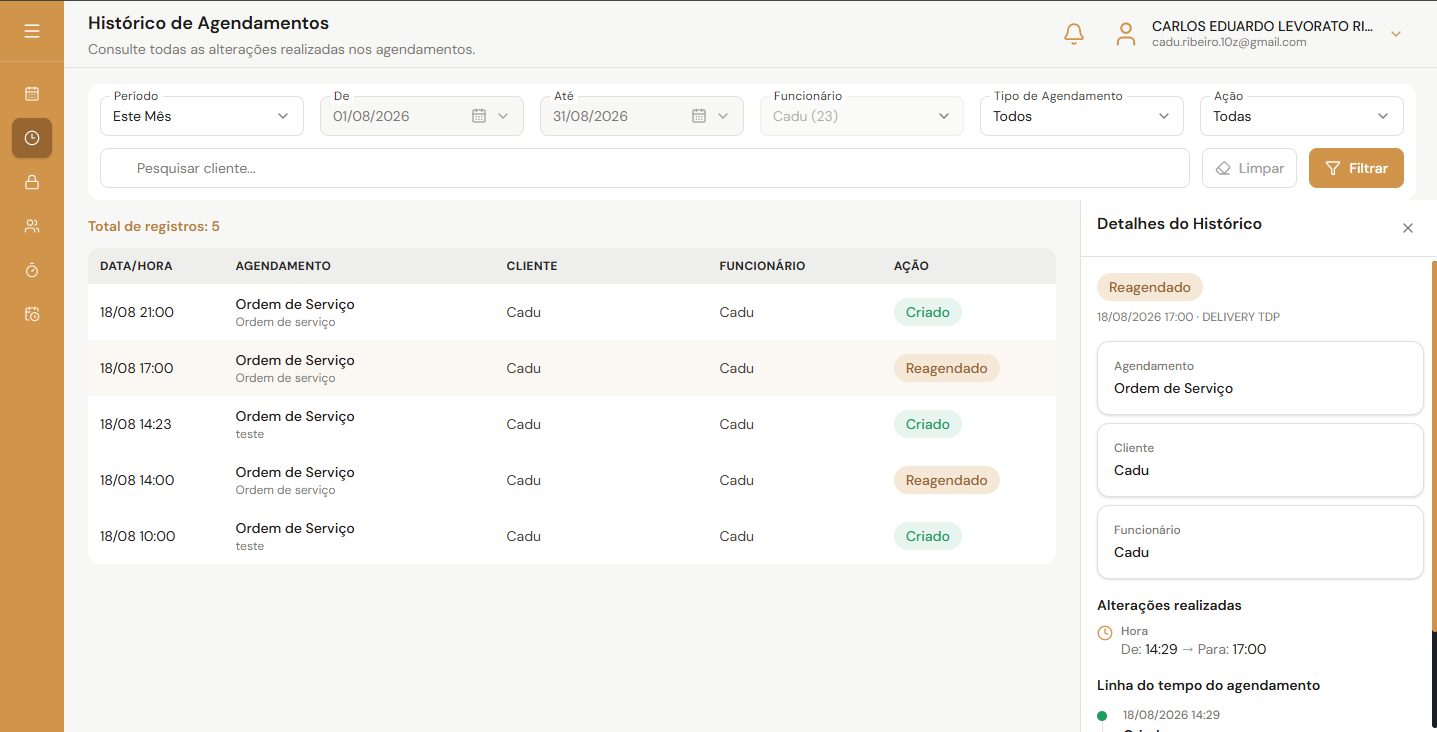Open the calendar-with-clock icon in the sidebar

coord(32,314)
